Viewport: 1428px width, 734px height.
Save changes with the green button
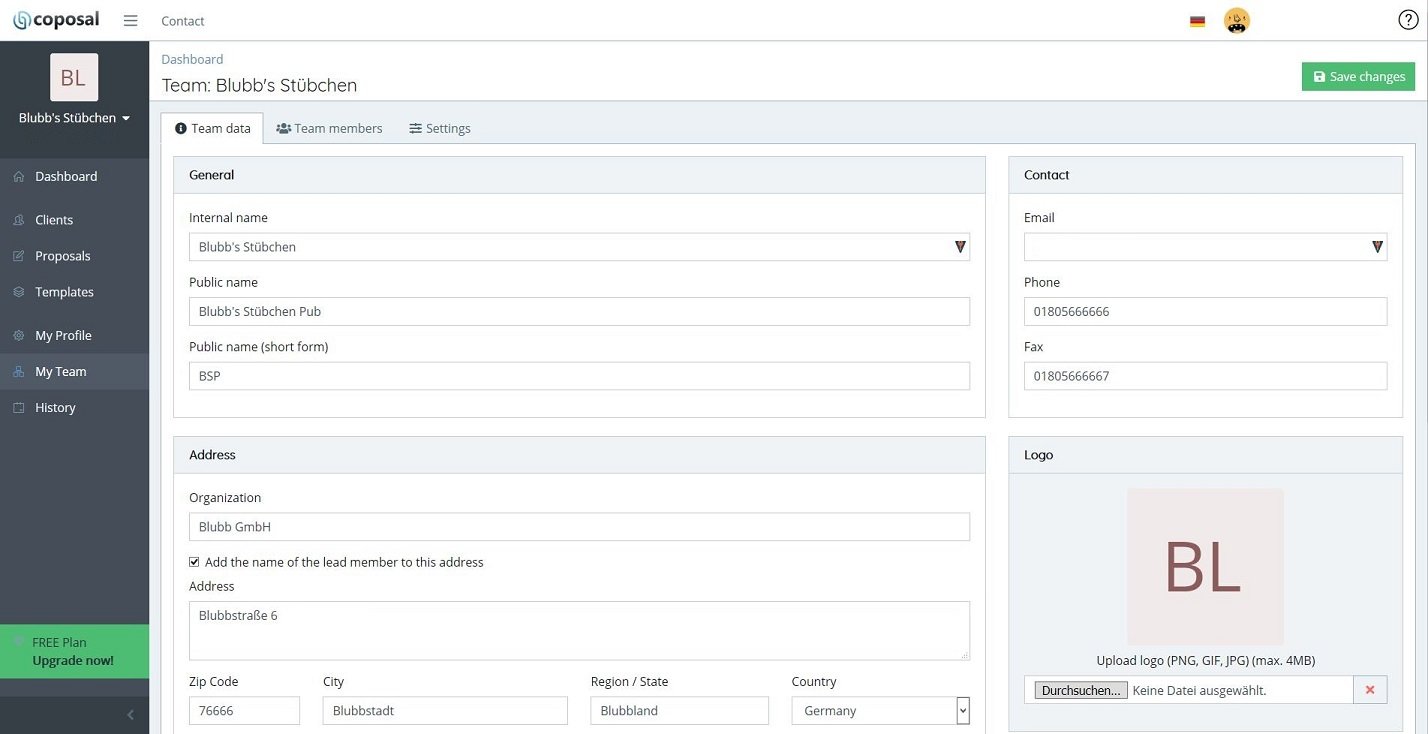pyautogui.click(x=1358, y=77)
